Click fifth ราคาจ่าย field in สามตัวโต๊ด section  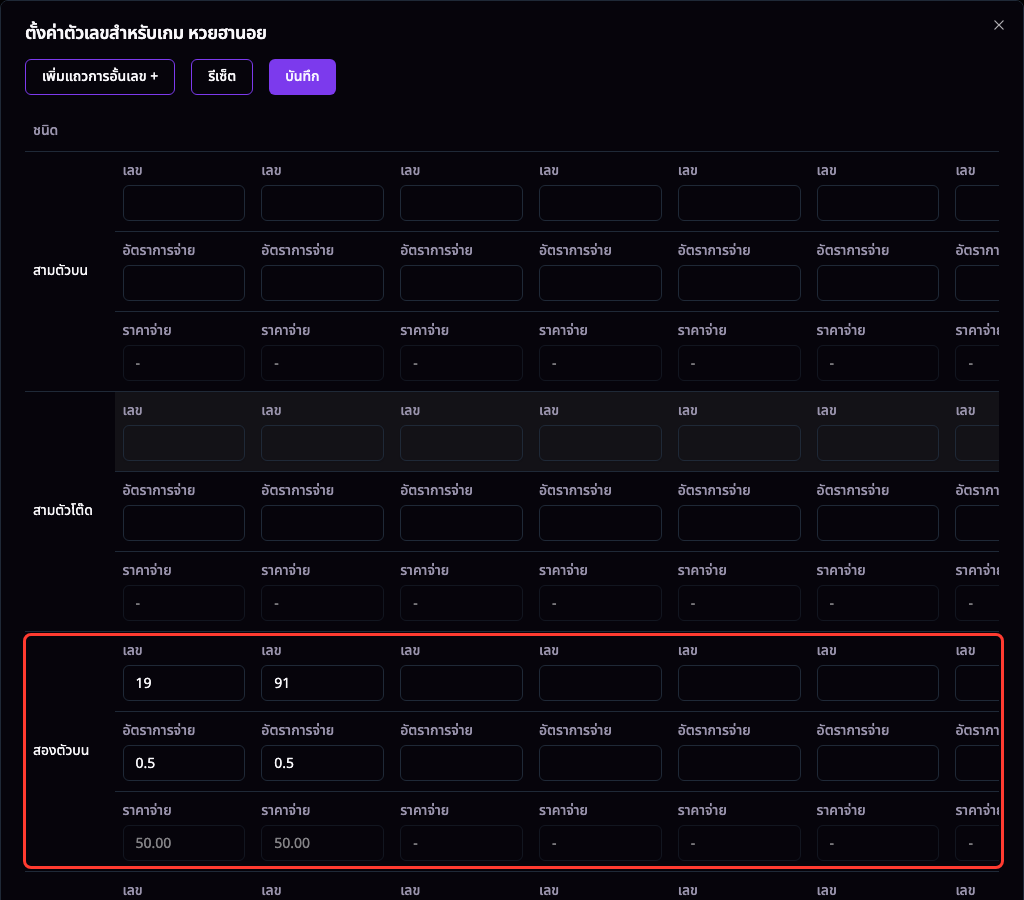[x=739, y=603]
